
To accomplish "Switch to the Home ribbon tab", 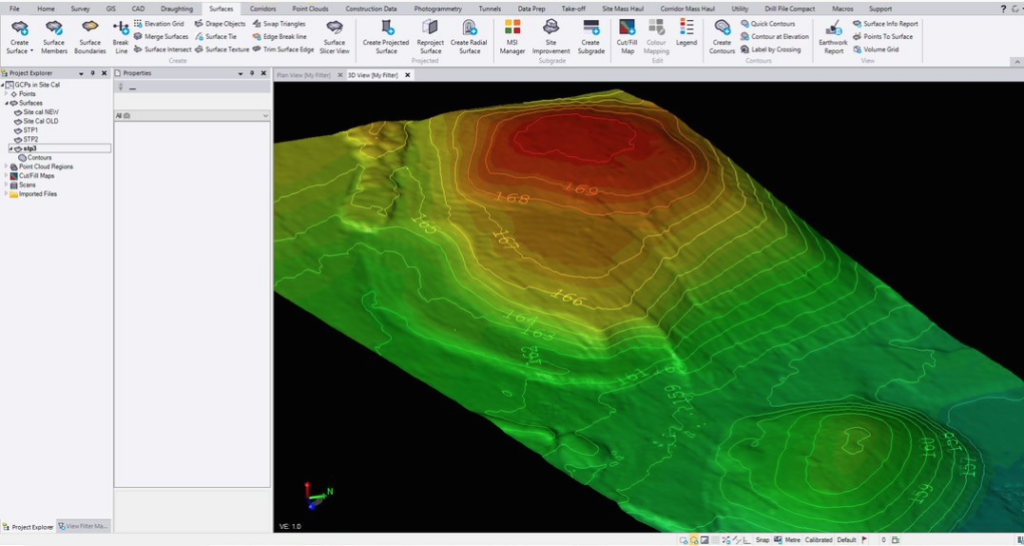I will (x=46, y=8).
